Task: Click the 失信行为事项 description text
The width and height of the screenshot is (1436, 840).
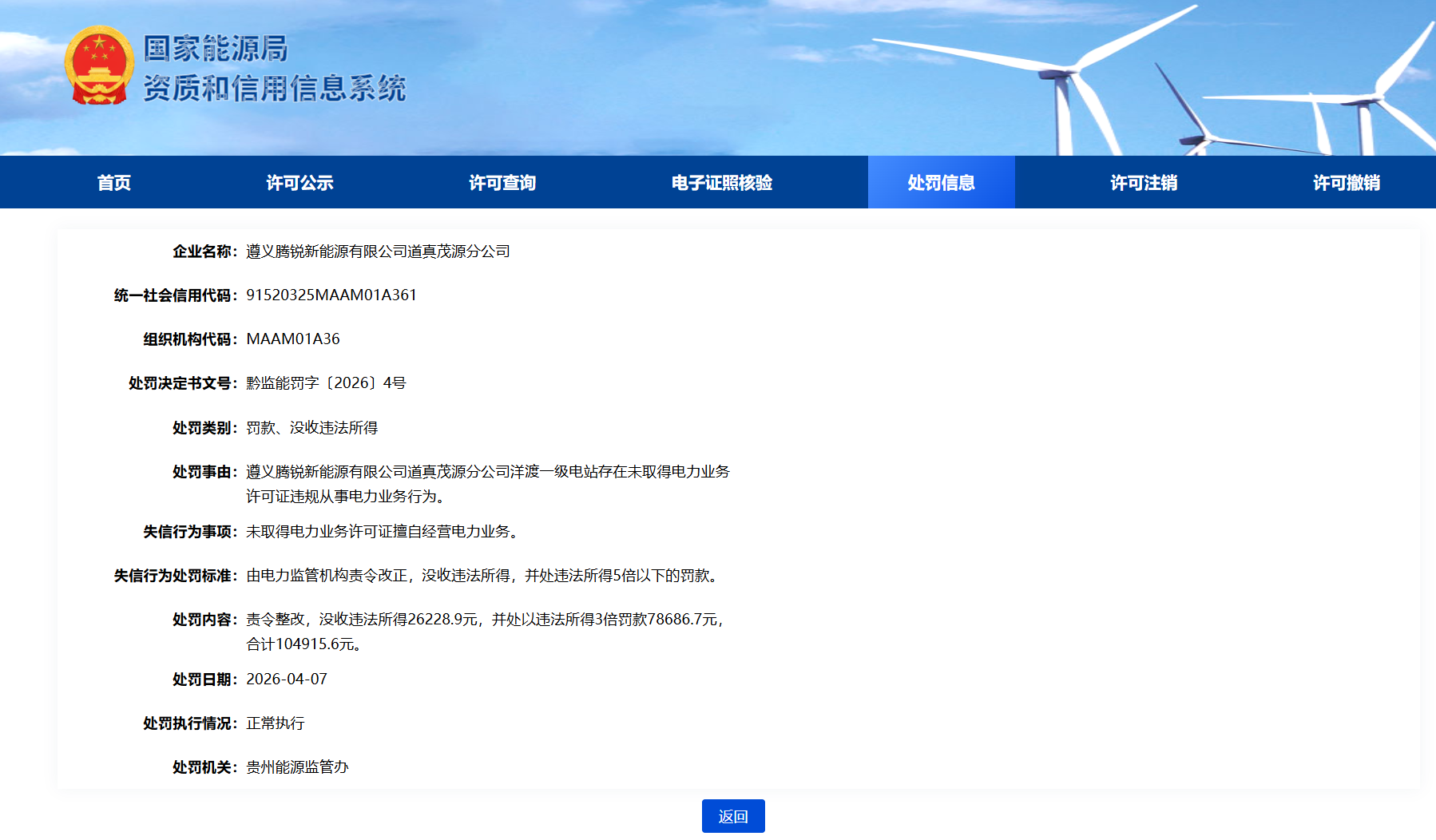Action: point(383,532)
